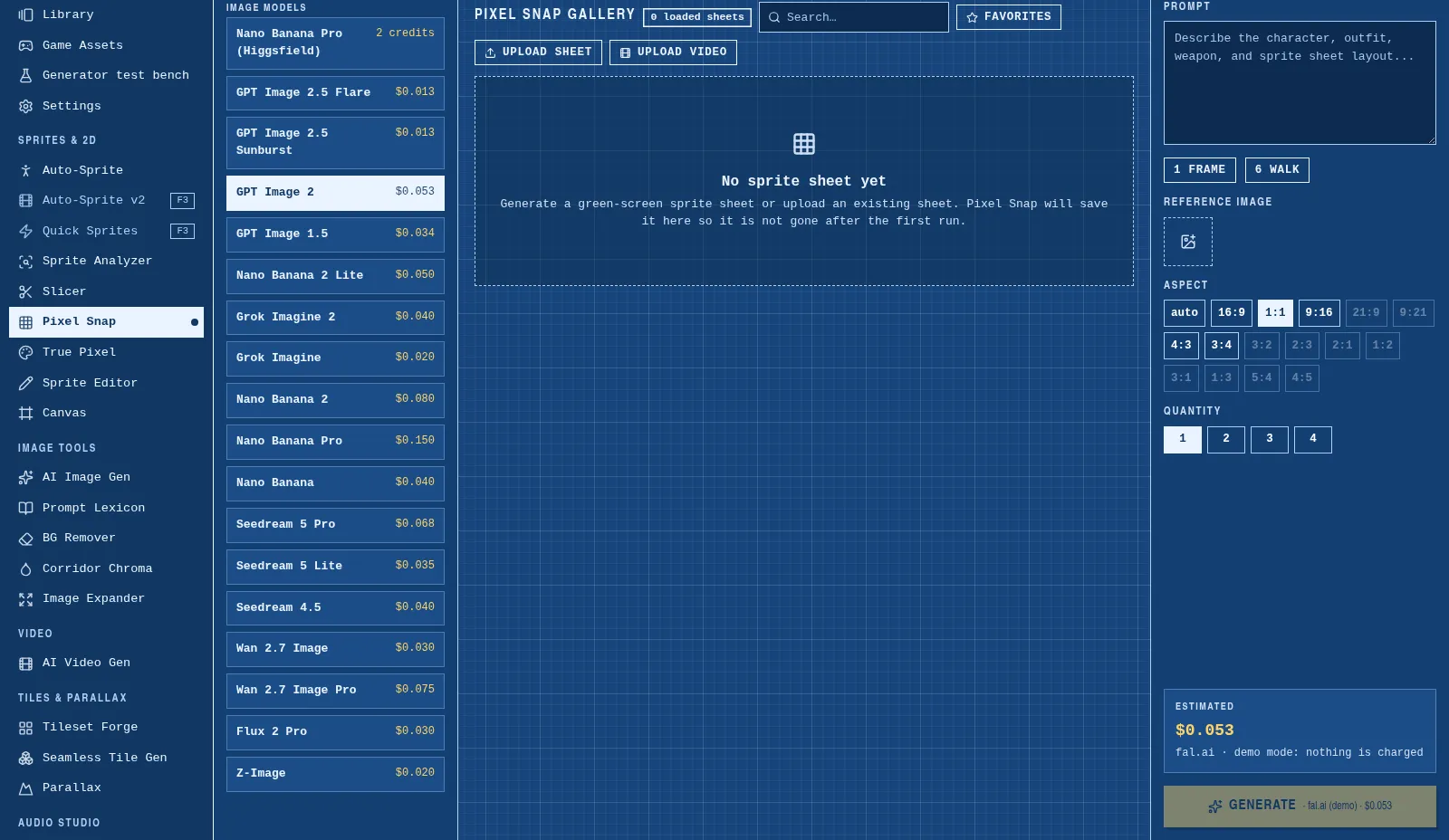Choose the auto aspect option
The height and width of the screenshot is (840, 1449).
coord(1185,313)
